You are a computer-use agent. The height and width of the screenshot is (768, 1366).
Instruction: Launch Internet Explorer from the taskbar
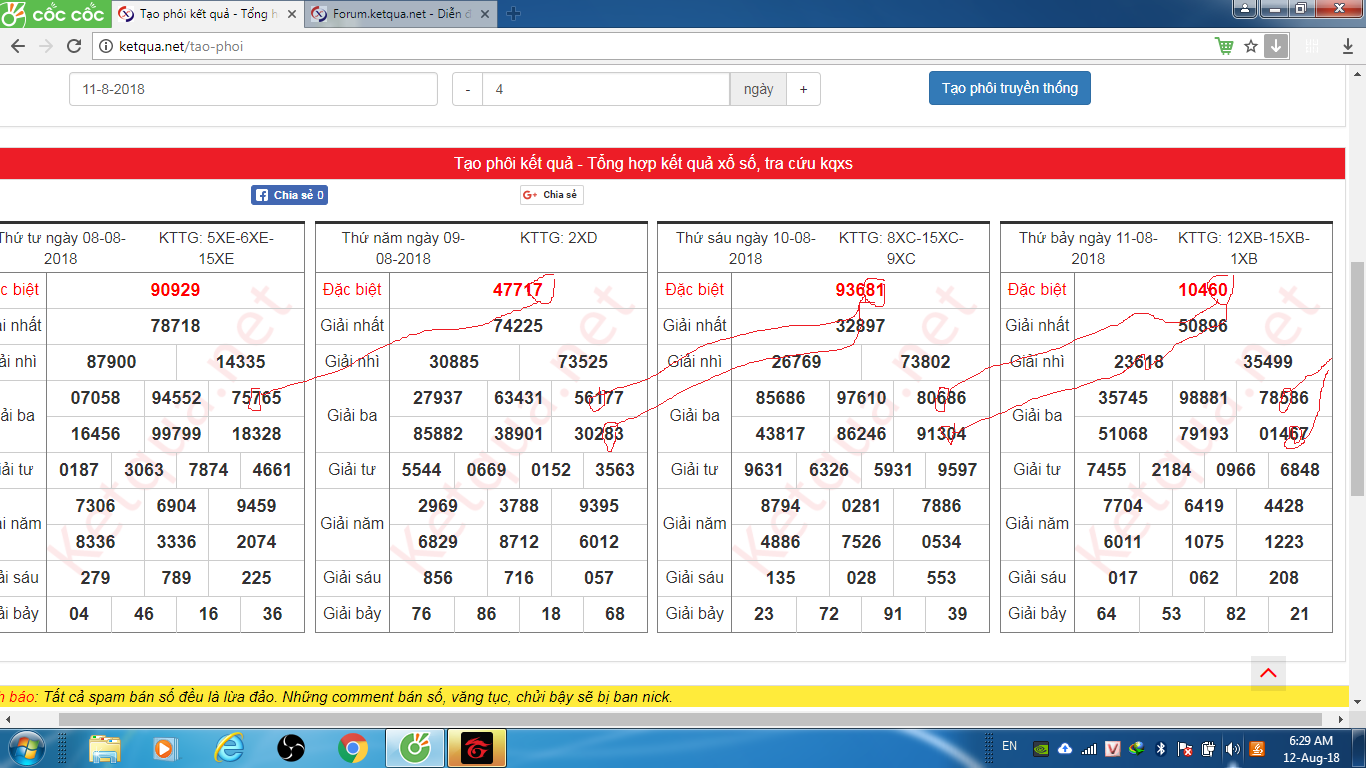pos(229,748)
